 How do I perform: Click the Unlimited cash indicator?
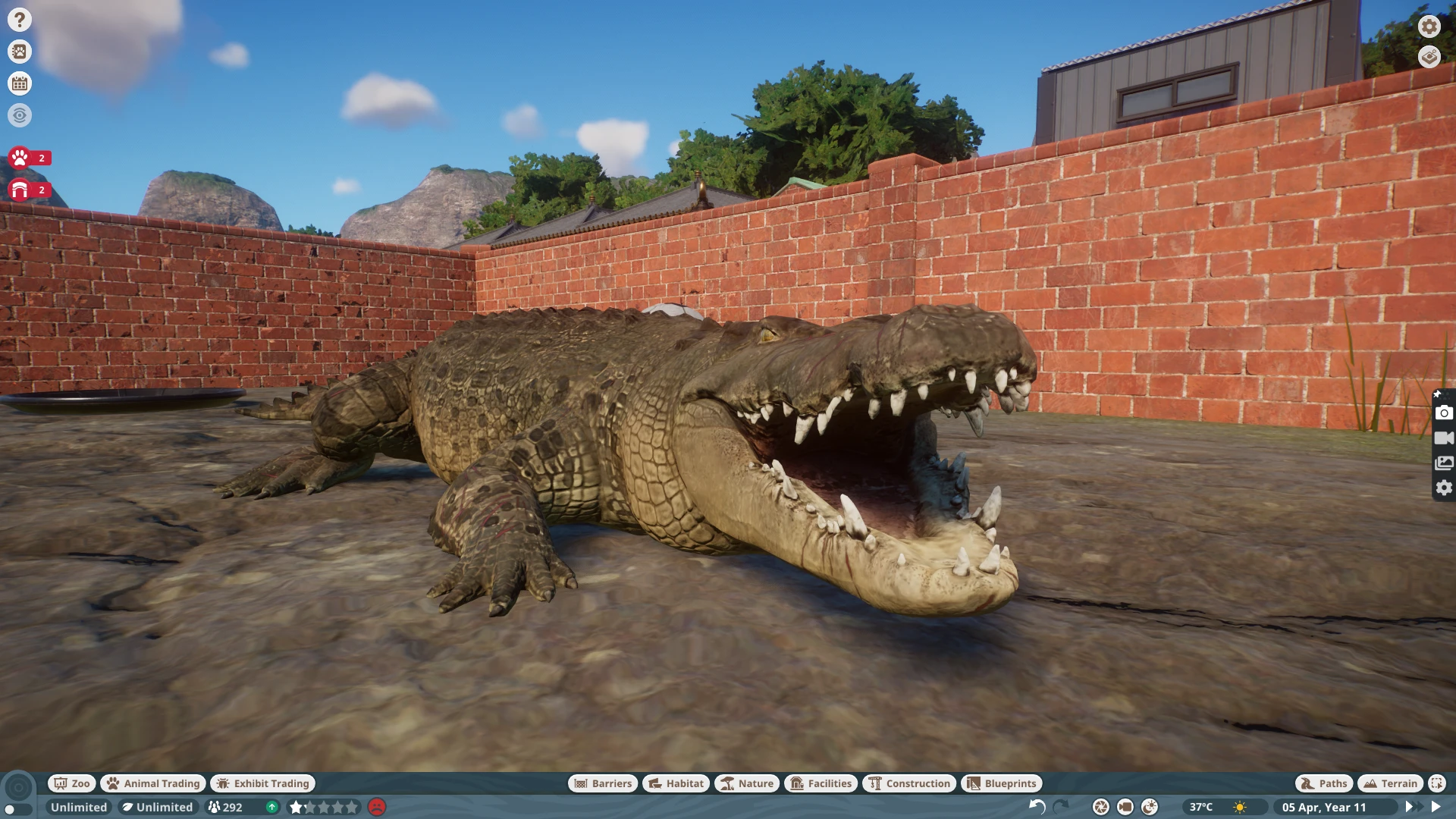(79, 807)
